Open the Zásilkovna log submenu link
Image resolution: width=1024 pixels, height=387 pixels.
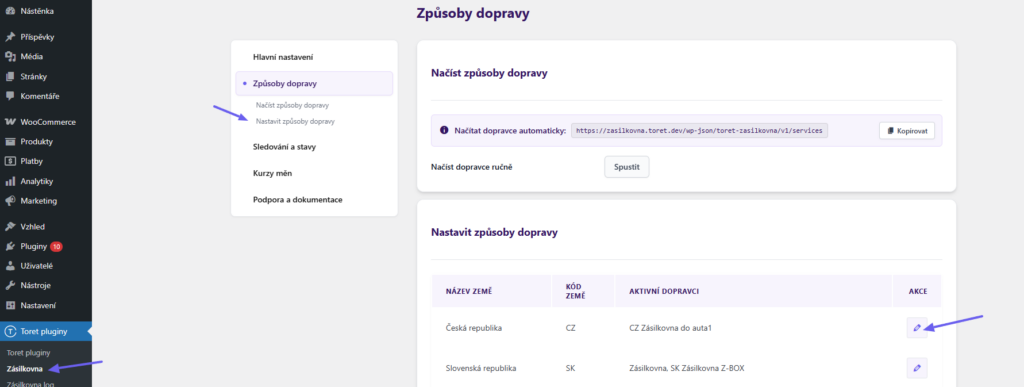point(30,384)
